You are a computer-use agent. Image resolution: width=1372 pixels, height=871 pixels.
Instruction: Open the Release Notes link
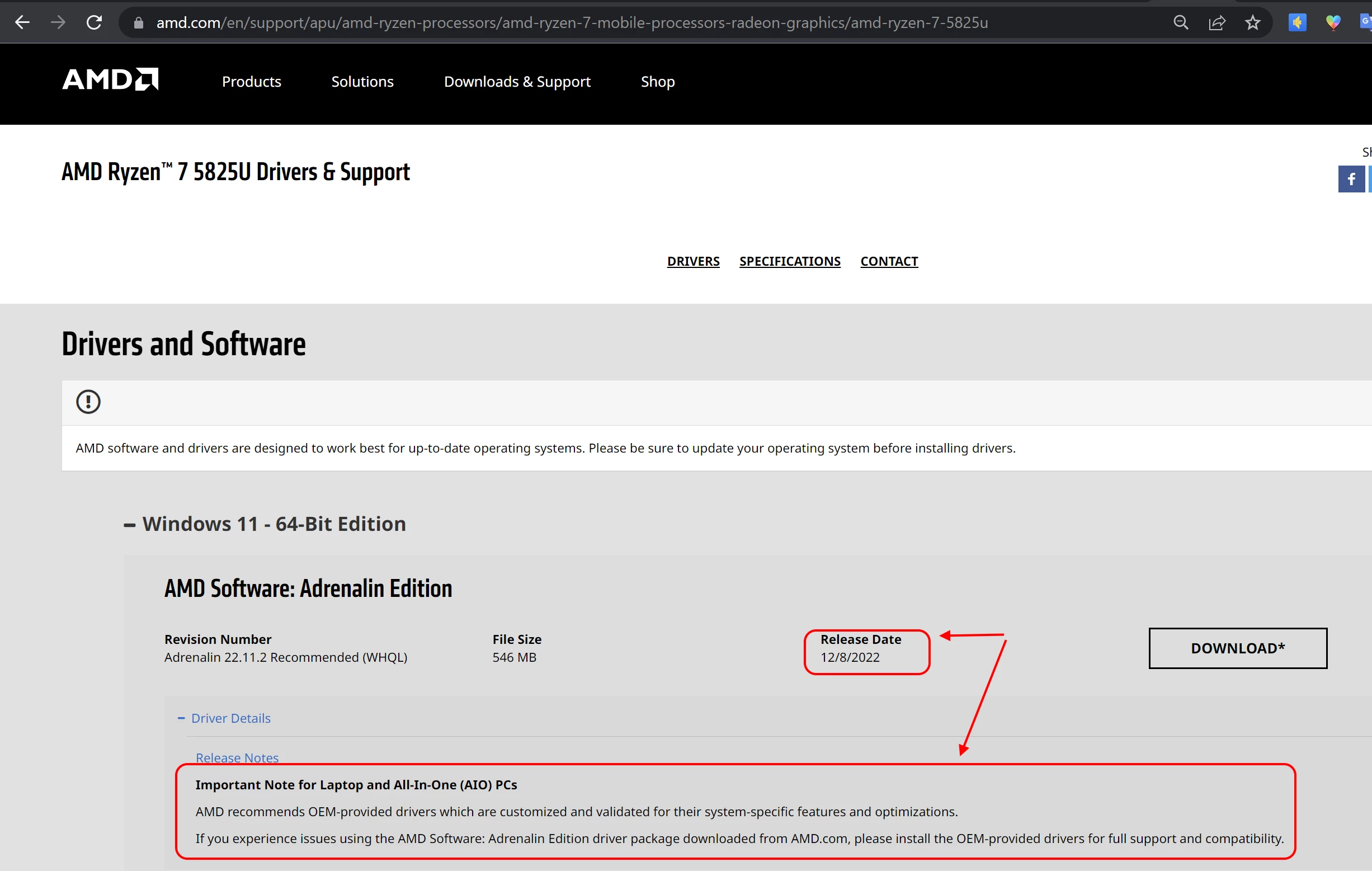pyautogui.click(x=237, y=757)
